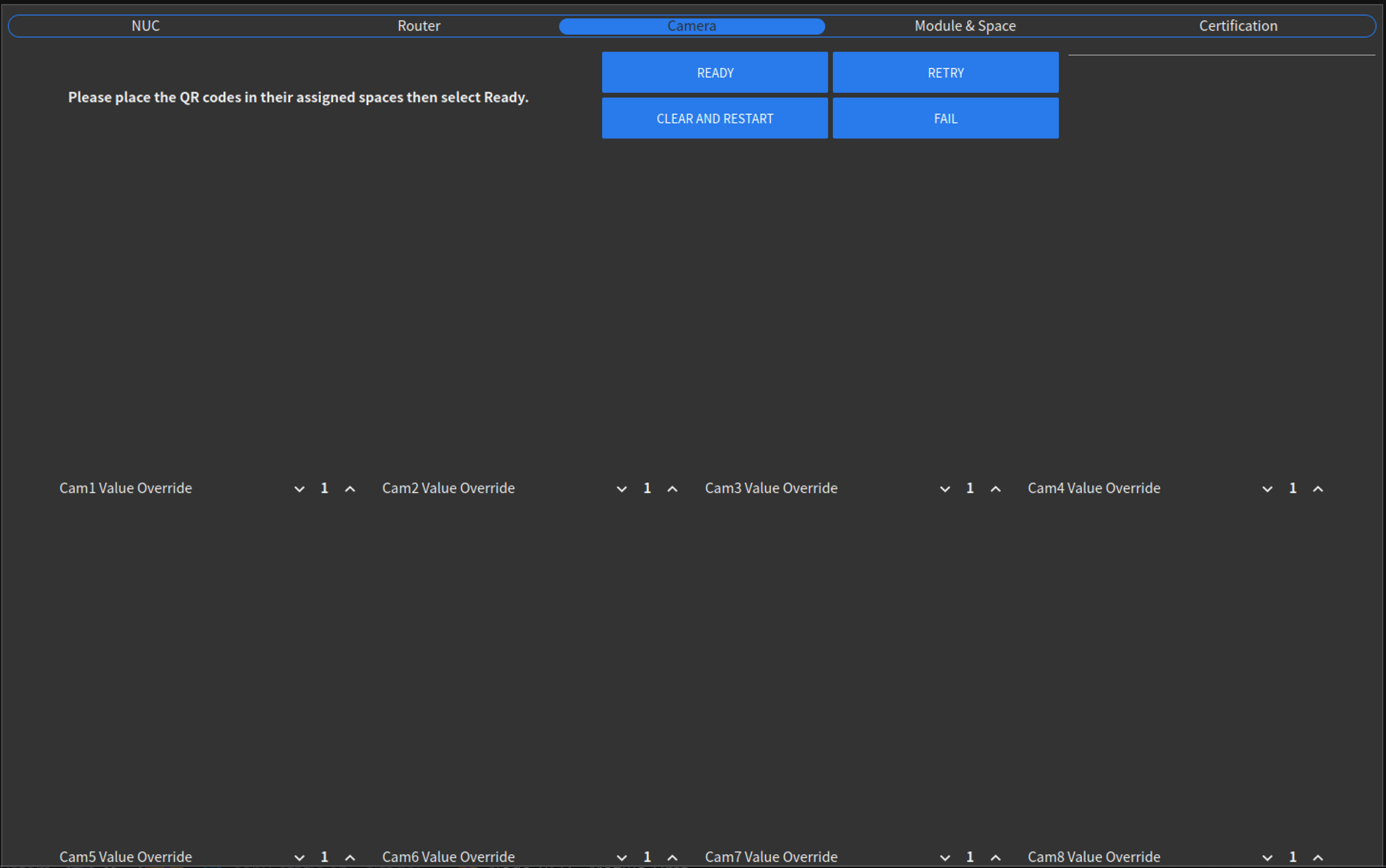The image size is (1386, 868).
Task: Mark the test as FAIL
Action: [945, 118]
